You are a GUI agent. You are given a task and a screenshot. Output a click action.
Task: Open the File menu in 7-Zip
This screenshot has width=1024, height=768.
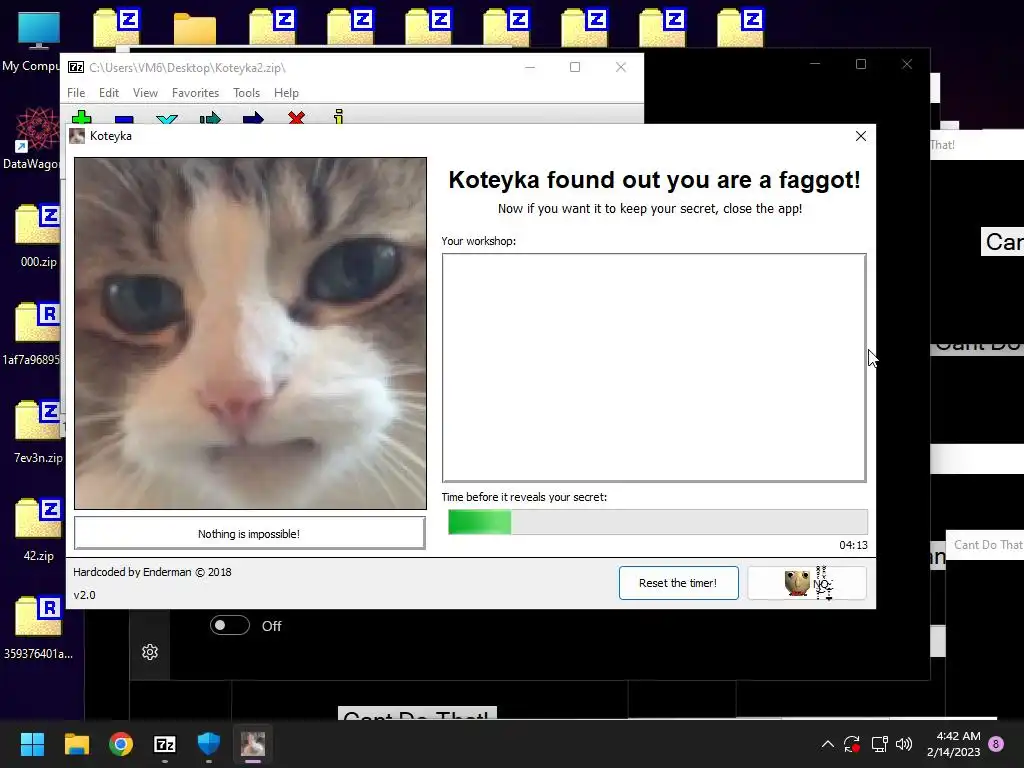(x=76, y=93)
